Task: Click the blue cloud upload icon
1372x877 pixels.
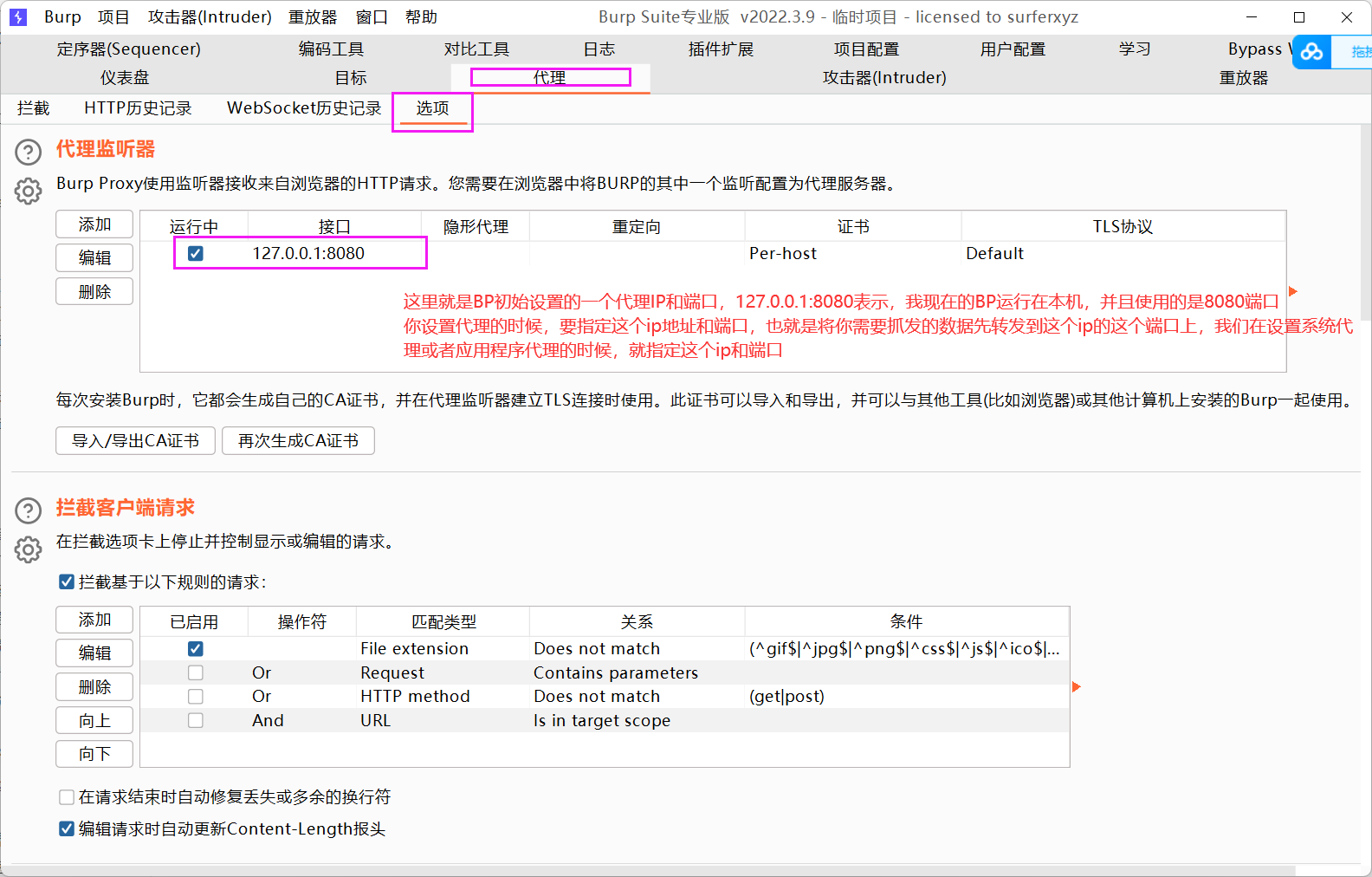Action: (1311, 52)
